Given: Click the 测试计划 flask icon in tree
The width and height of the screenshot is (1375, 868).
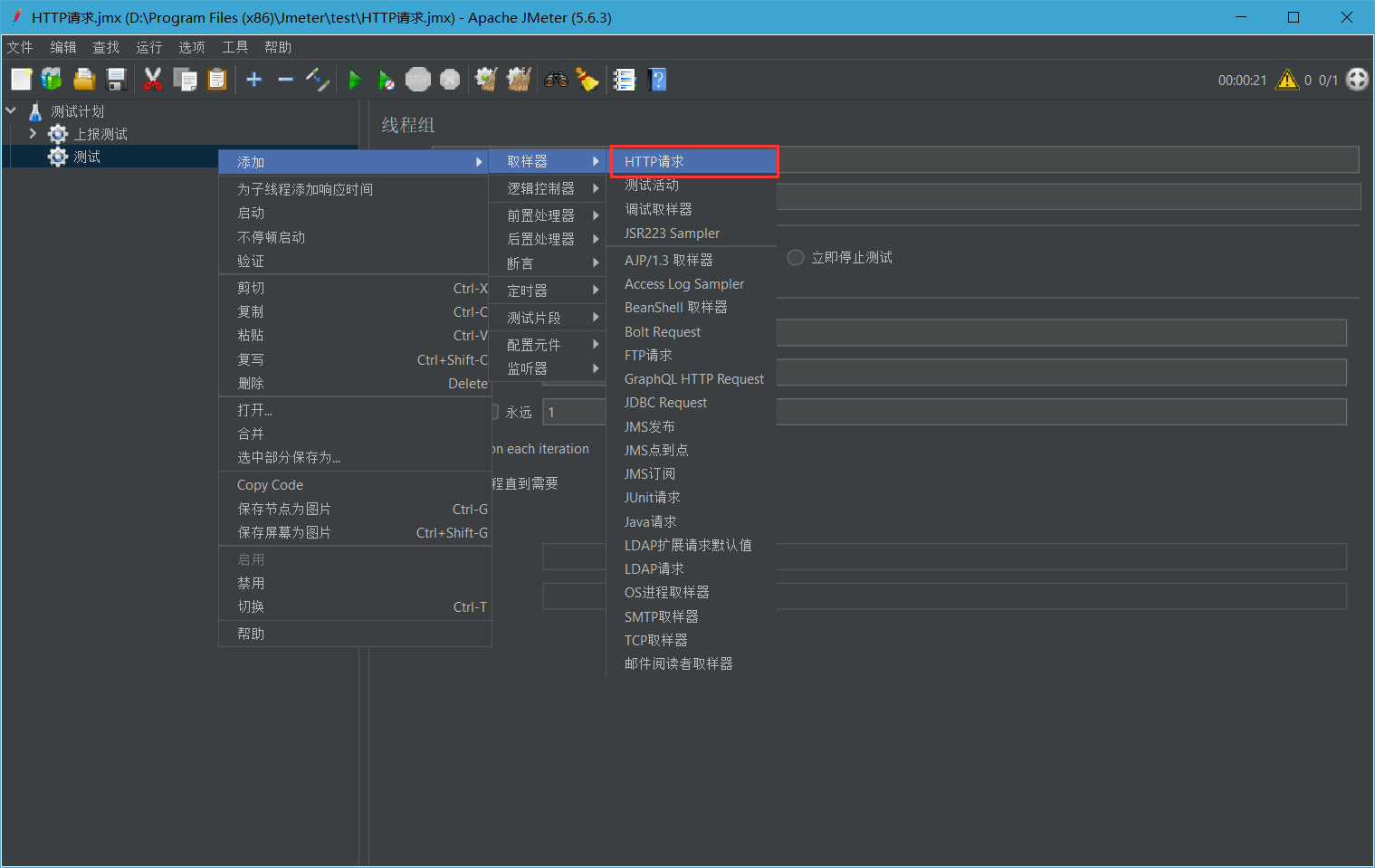Looking at the screenshot, I should tap(35, 111).
